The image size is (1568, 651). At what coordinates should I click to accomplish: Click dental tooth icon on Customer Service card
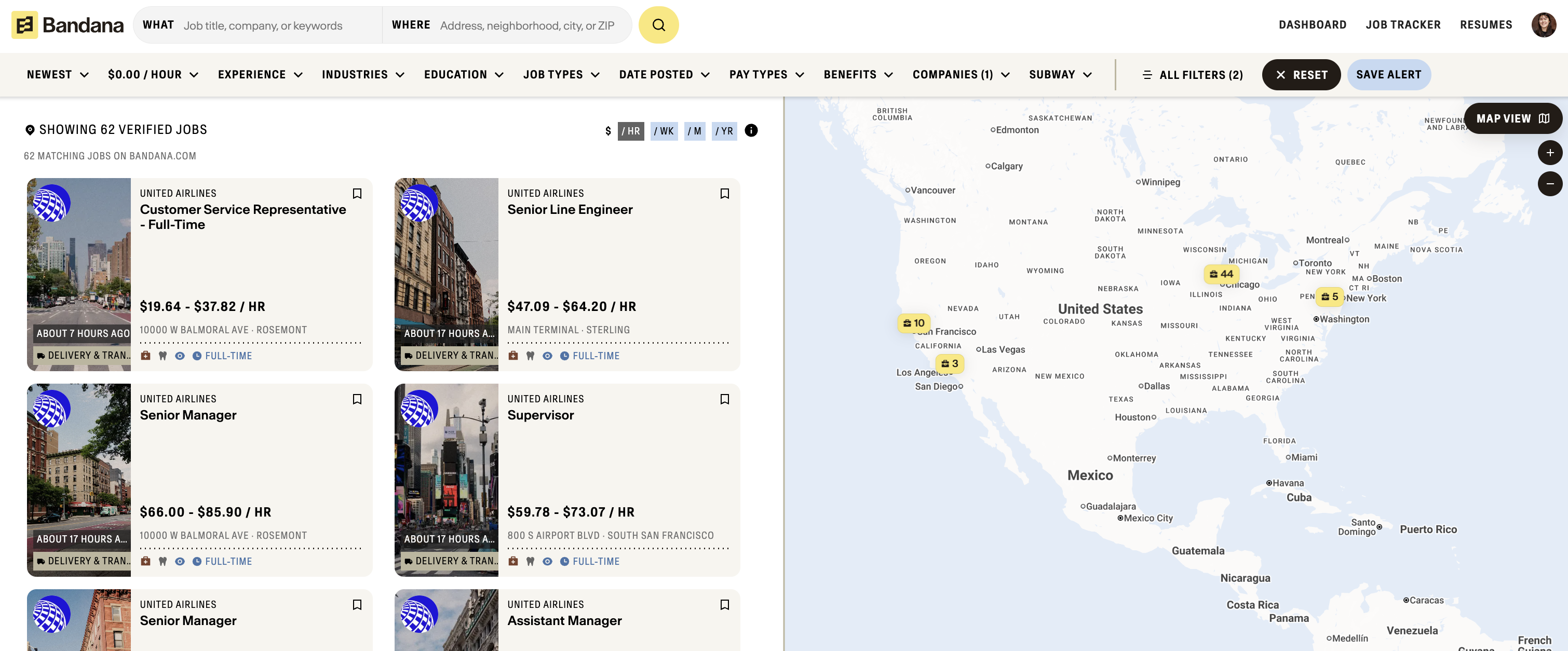coord(163,356)
